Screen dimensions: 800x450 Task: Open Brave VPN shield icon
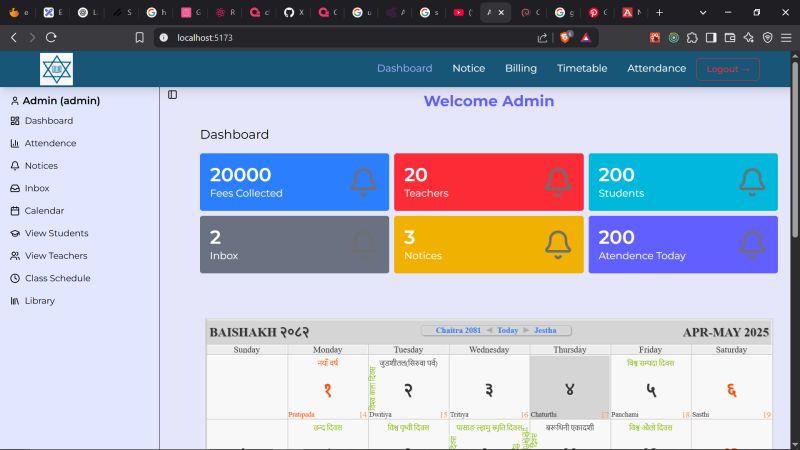[x=768, y=38]
